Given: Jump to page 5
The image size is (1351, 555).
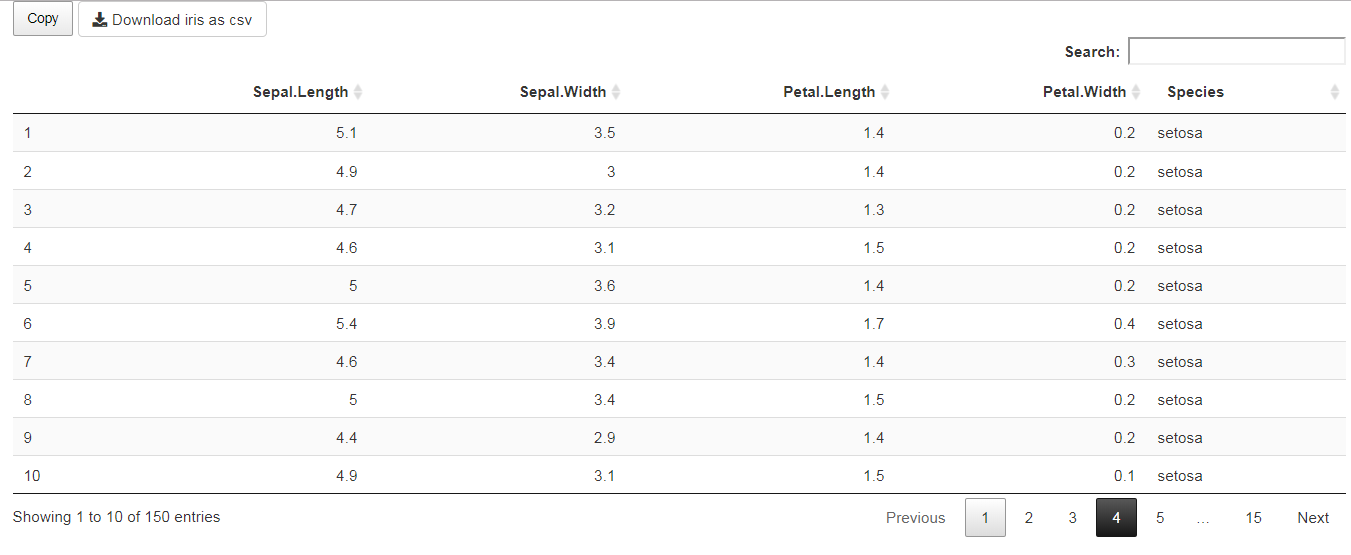Looking at the screenshot, I should pos(1160,517).
